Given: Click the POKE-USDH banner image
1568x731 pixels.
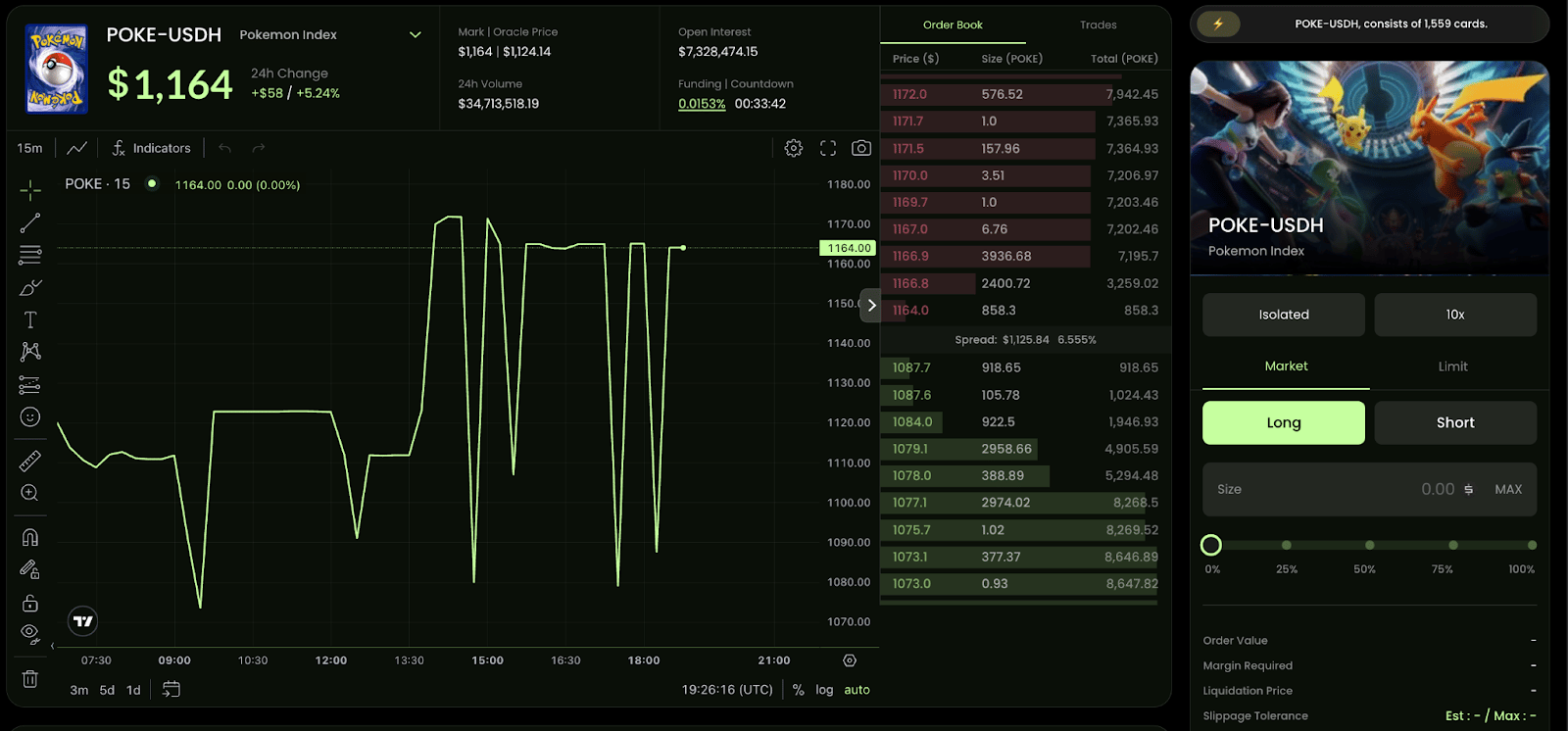Looking at the screenshot, I should click(1370, 168).
